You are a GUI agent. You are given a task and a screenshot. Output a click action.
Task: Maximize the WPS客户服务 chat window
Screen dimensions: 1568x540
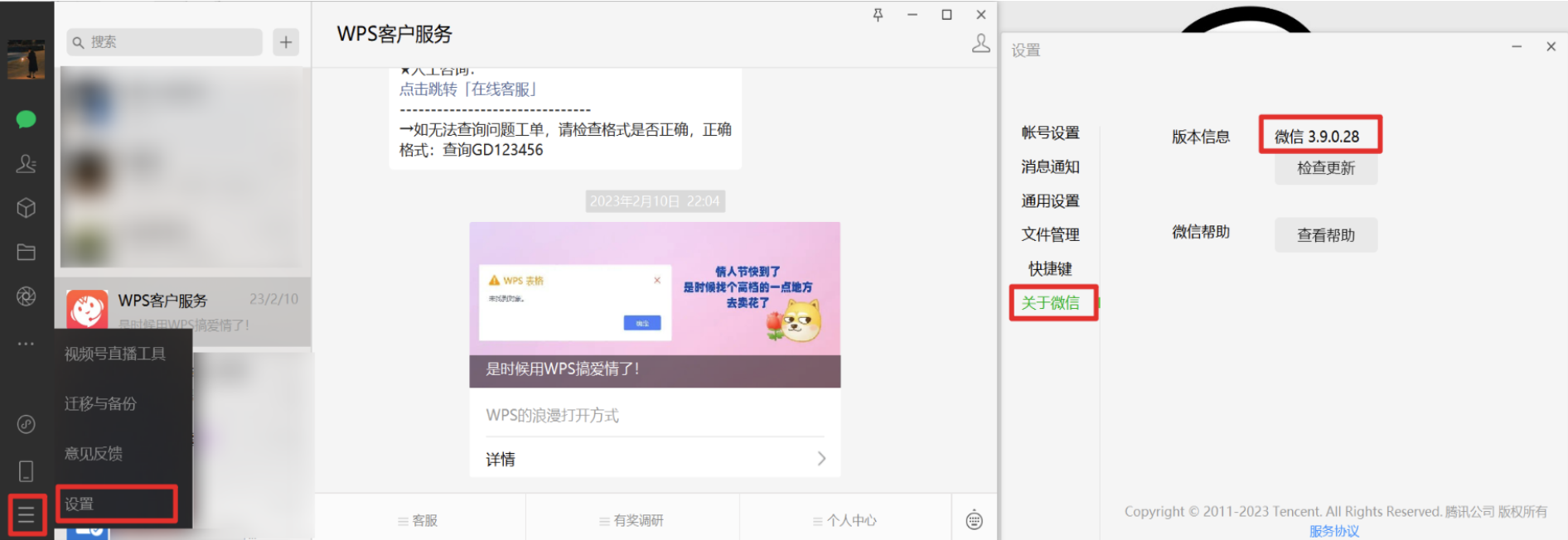click(x=946, y=15)
